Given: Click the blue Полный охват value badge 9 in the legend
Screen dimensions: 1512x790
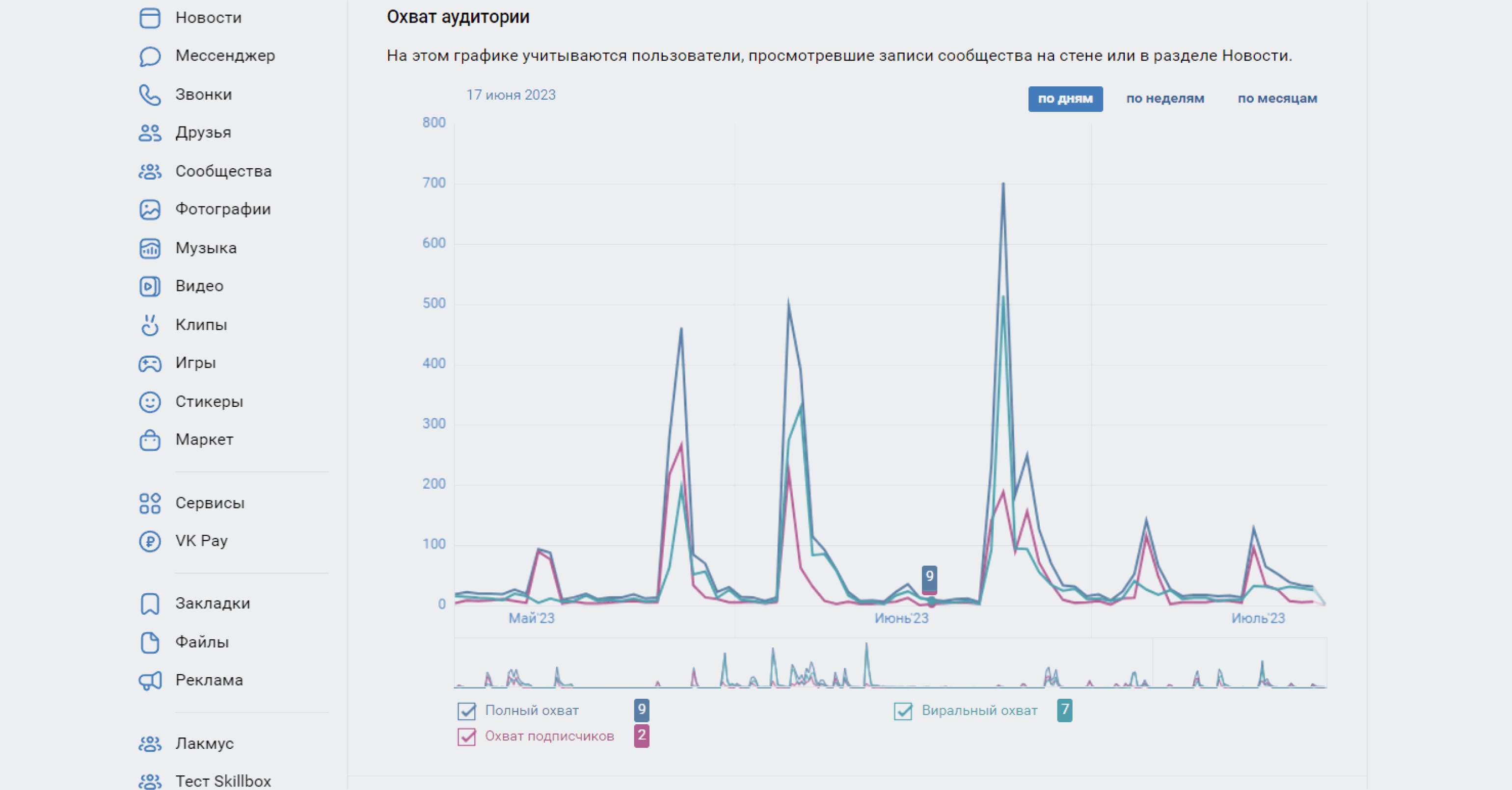Looking at the screenshot, I should click(x=642, y=710).
